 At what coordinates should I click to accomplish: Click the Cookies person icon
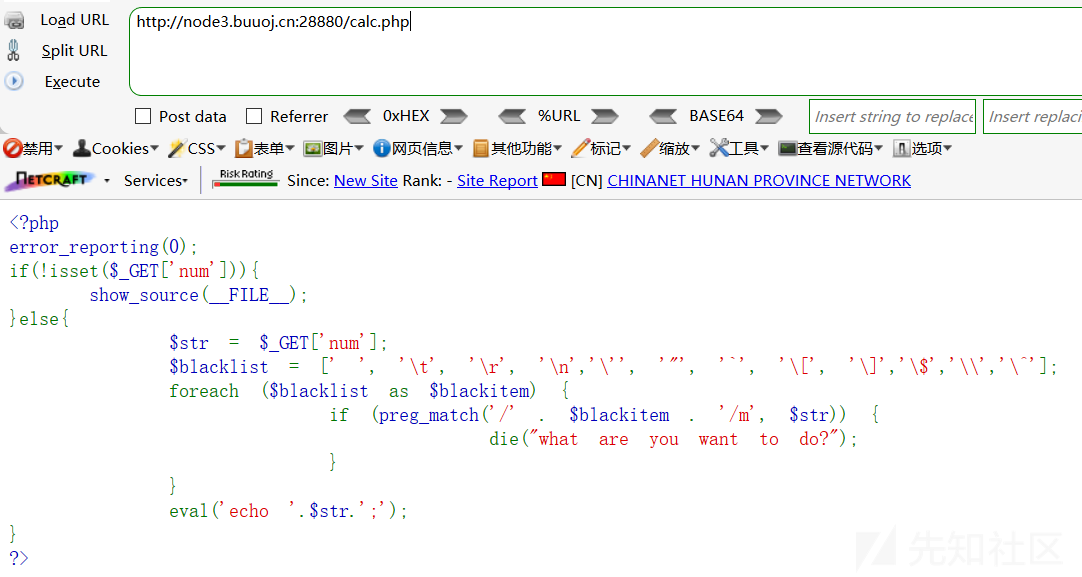pos(81,148)
